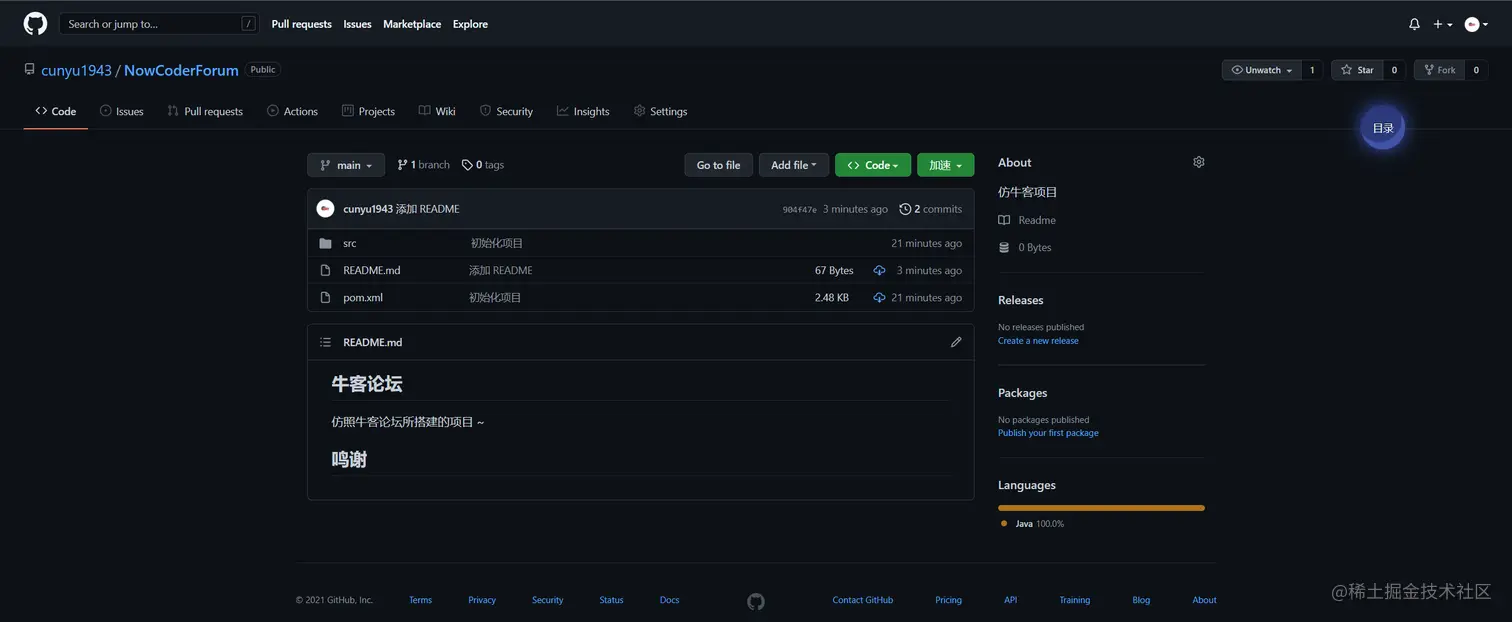Image resolution: width=1512 pixels, height=622 pixels.
Task: Click Publish your first package
Action: tap(1048, 433)
